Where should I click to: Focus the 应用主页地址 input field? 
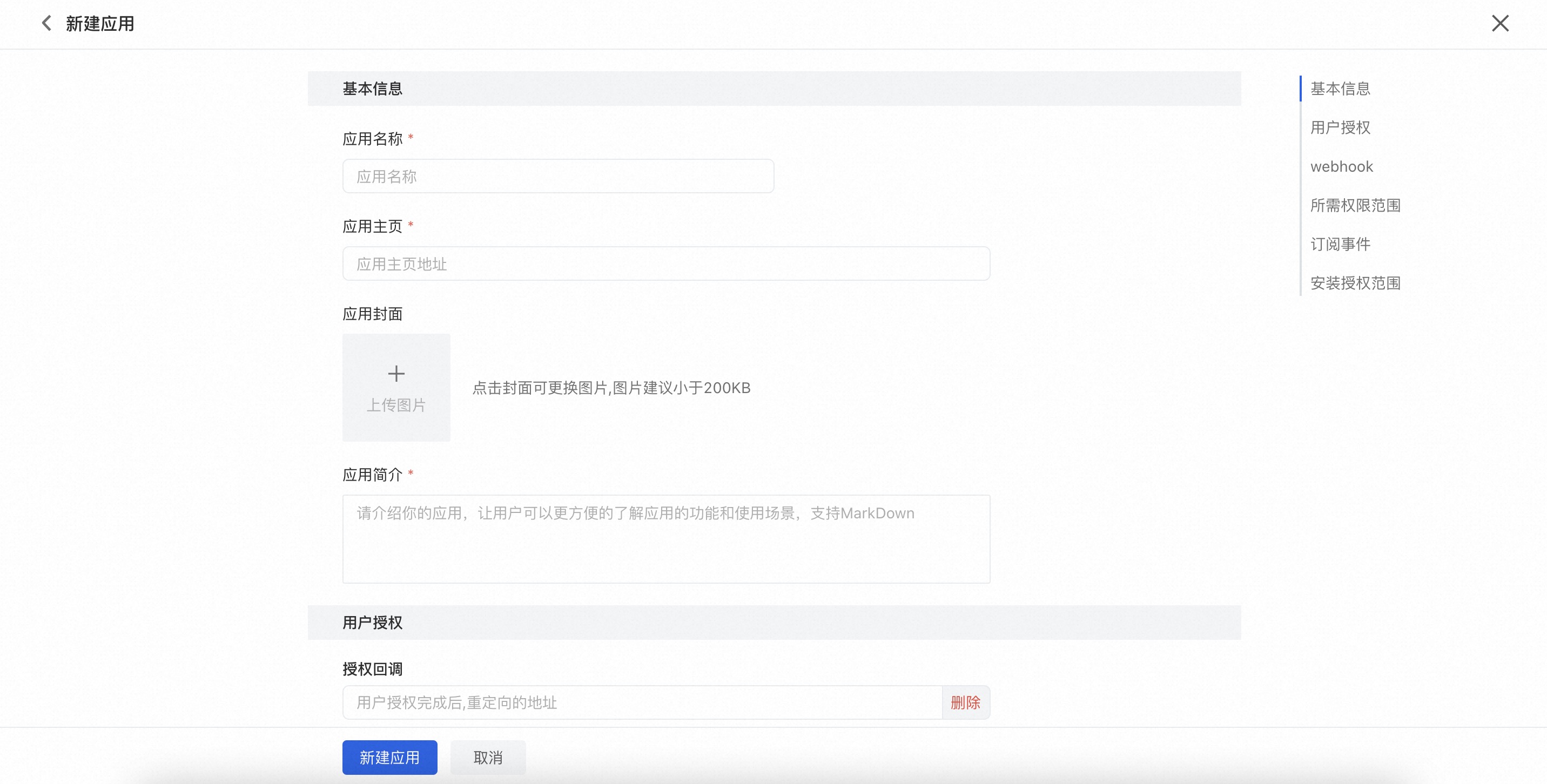pos(666,263)
